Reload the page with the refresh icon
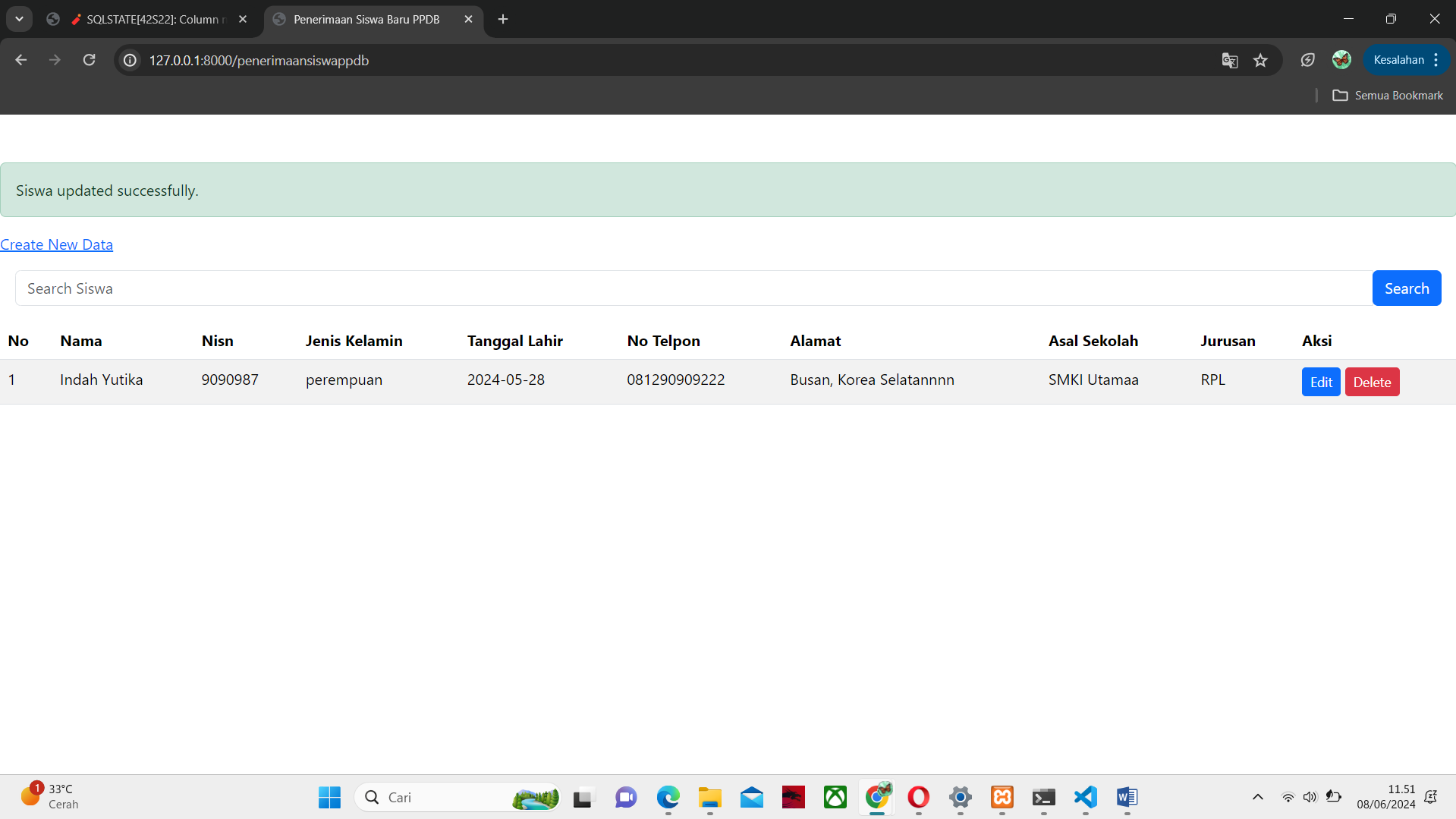 tap(90, 60)
